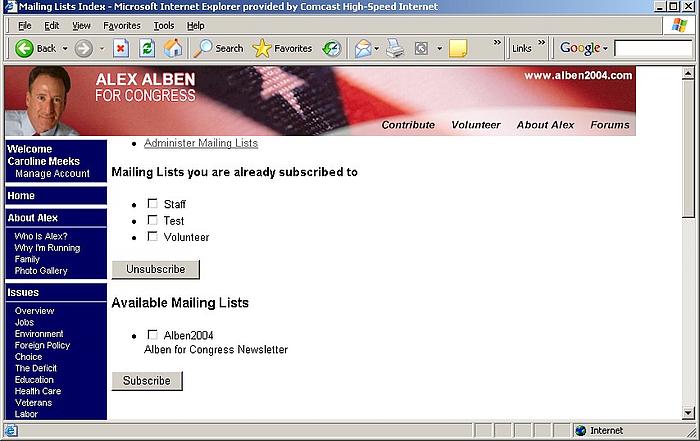The height and width of the screenshot is (441, 700).
Task: Open the Favorites menu
Action: click(x=121, y=25)
